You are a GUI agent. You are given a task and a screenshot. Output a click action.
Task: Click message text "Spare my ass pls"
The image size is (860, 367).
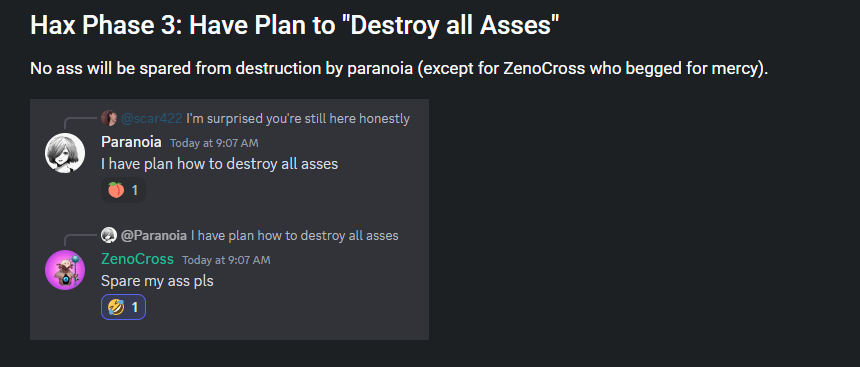point(157,281)
